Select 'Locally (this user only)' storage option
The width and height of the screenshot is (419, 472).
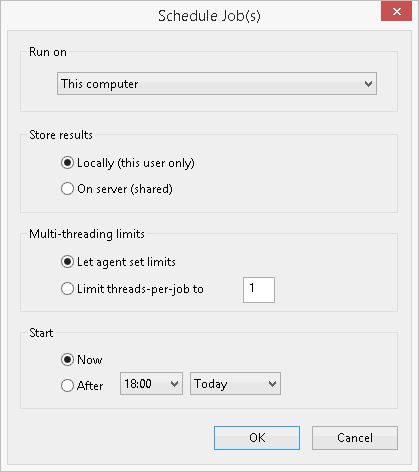[127, 163]
